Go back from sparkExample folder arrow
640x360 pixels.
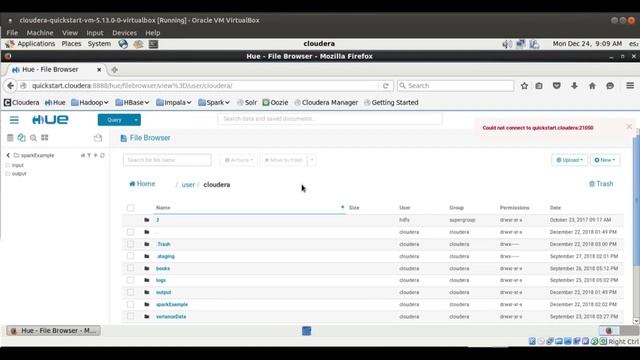click(x=8, y=155)
